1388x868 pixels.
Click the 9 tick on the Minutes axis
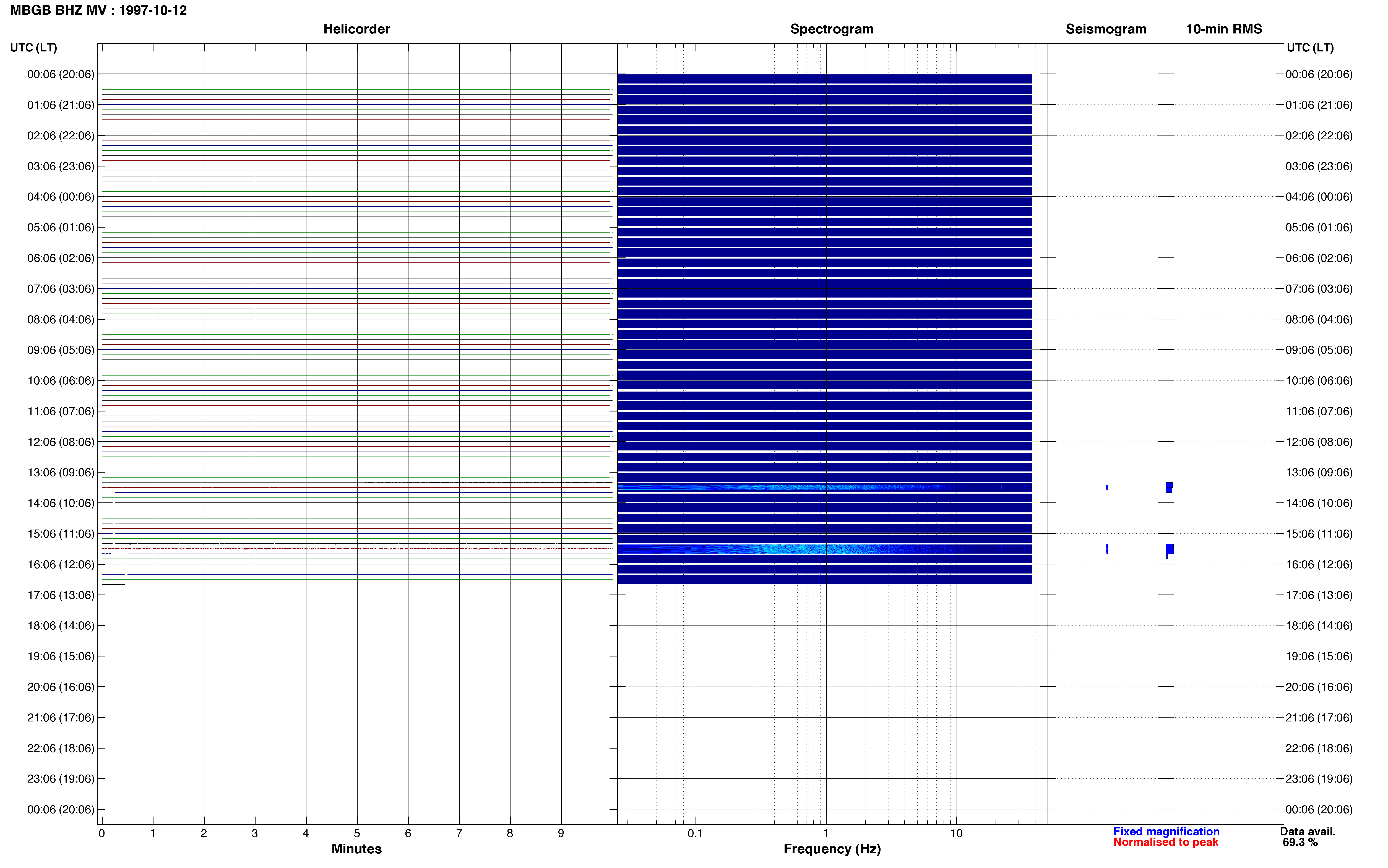click(561, 833)
